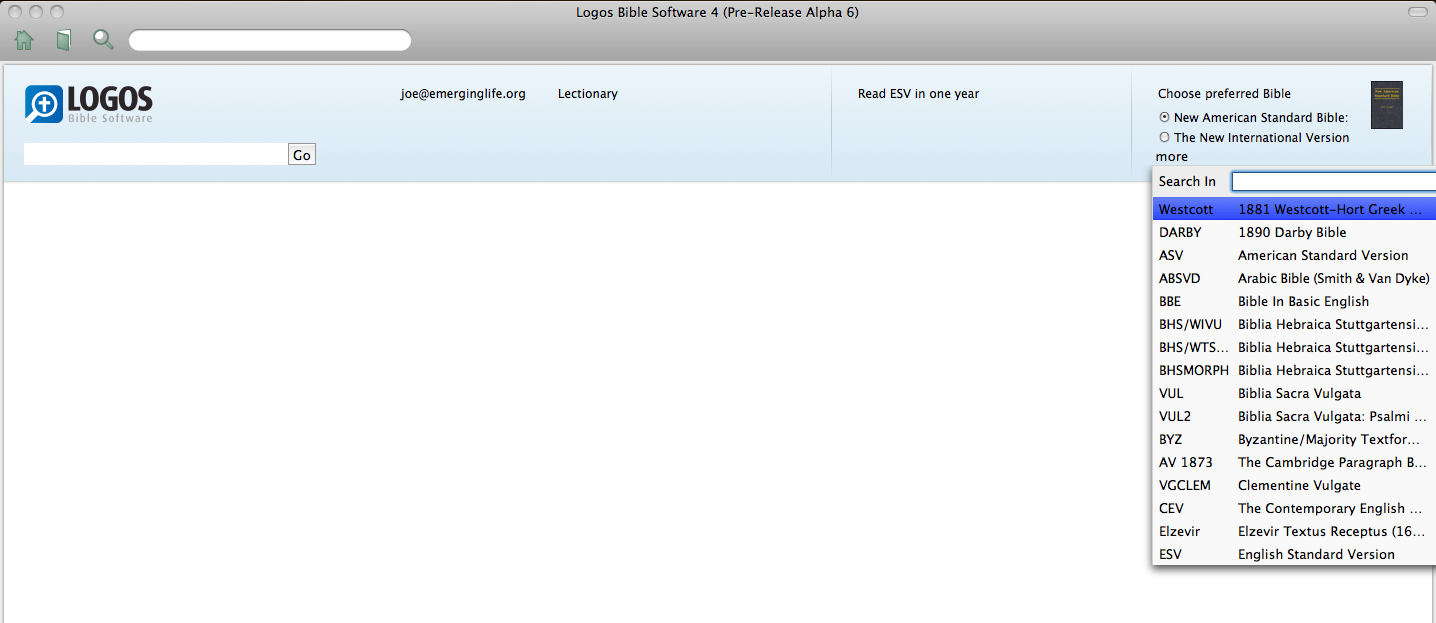
Task: Choose VUL2 Biblia Sacra Vulgata Psalmi
Action: coord(1294,416)
